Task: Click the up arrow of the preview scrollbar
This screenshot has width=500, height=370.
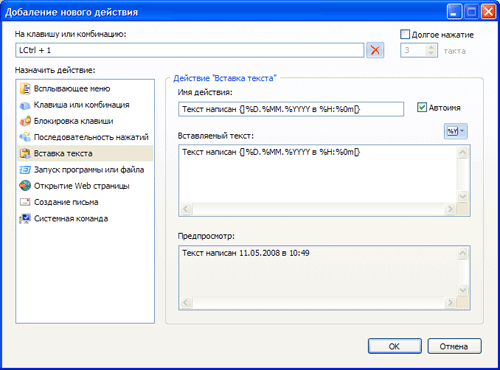Action: coord(463,254)
